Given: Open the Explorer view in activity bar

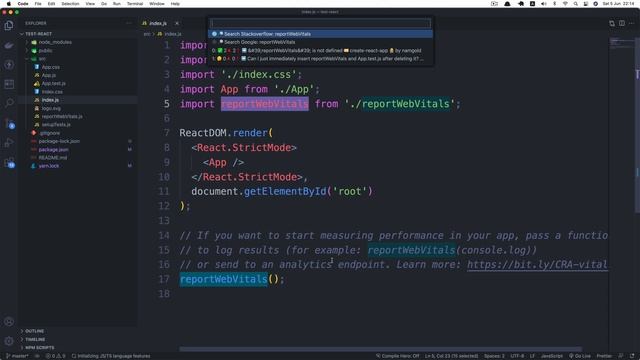Looking at the screenshot, I should [9, 25].
